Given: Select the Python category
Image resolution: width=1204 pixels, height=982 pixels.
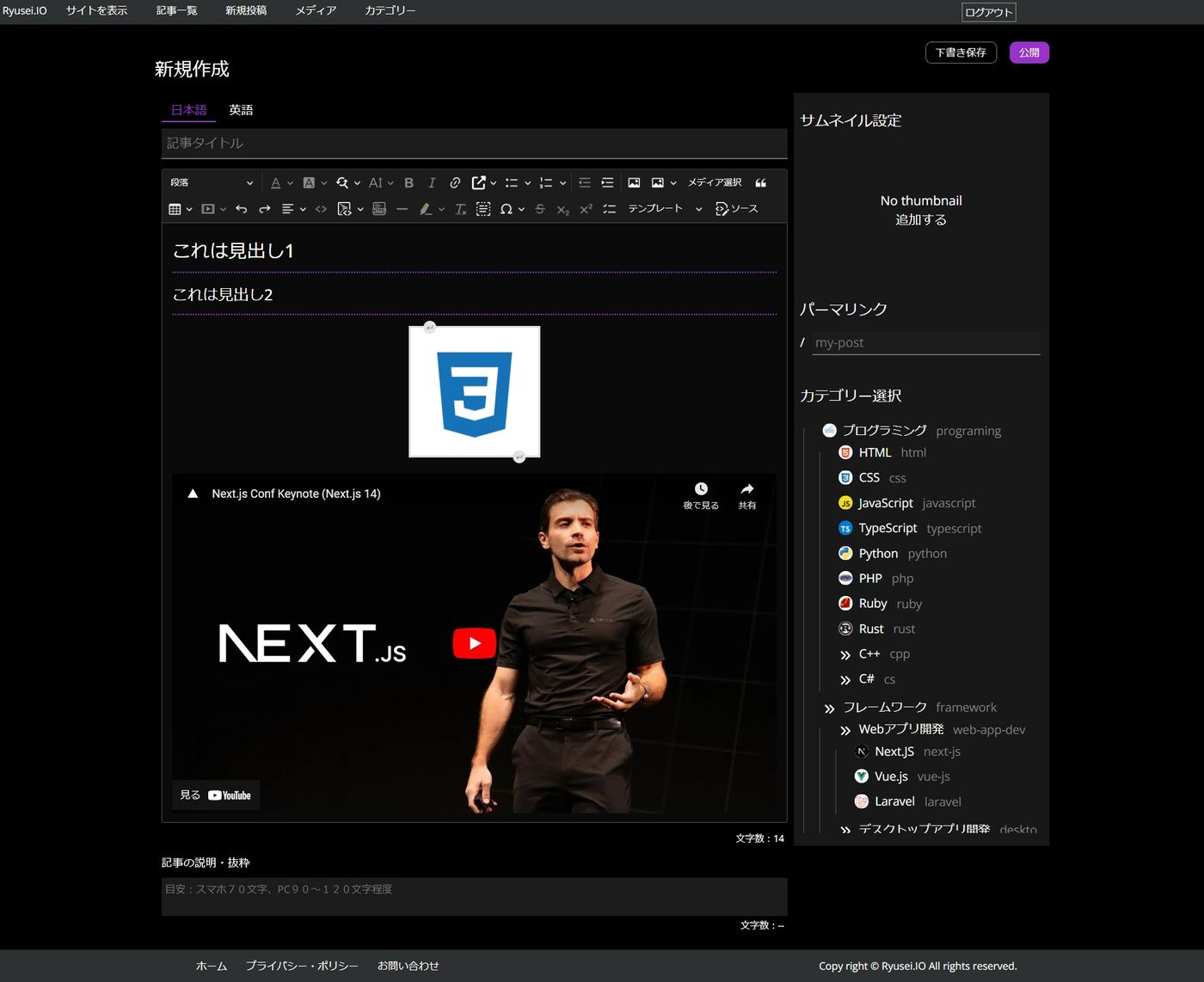Looking at the screenshot, I should pos(878,554).
